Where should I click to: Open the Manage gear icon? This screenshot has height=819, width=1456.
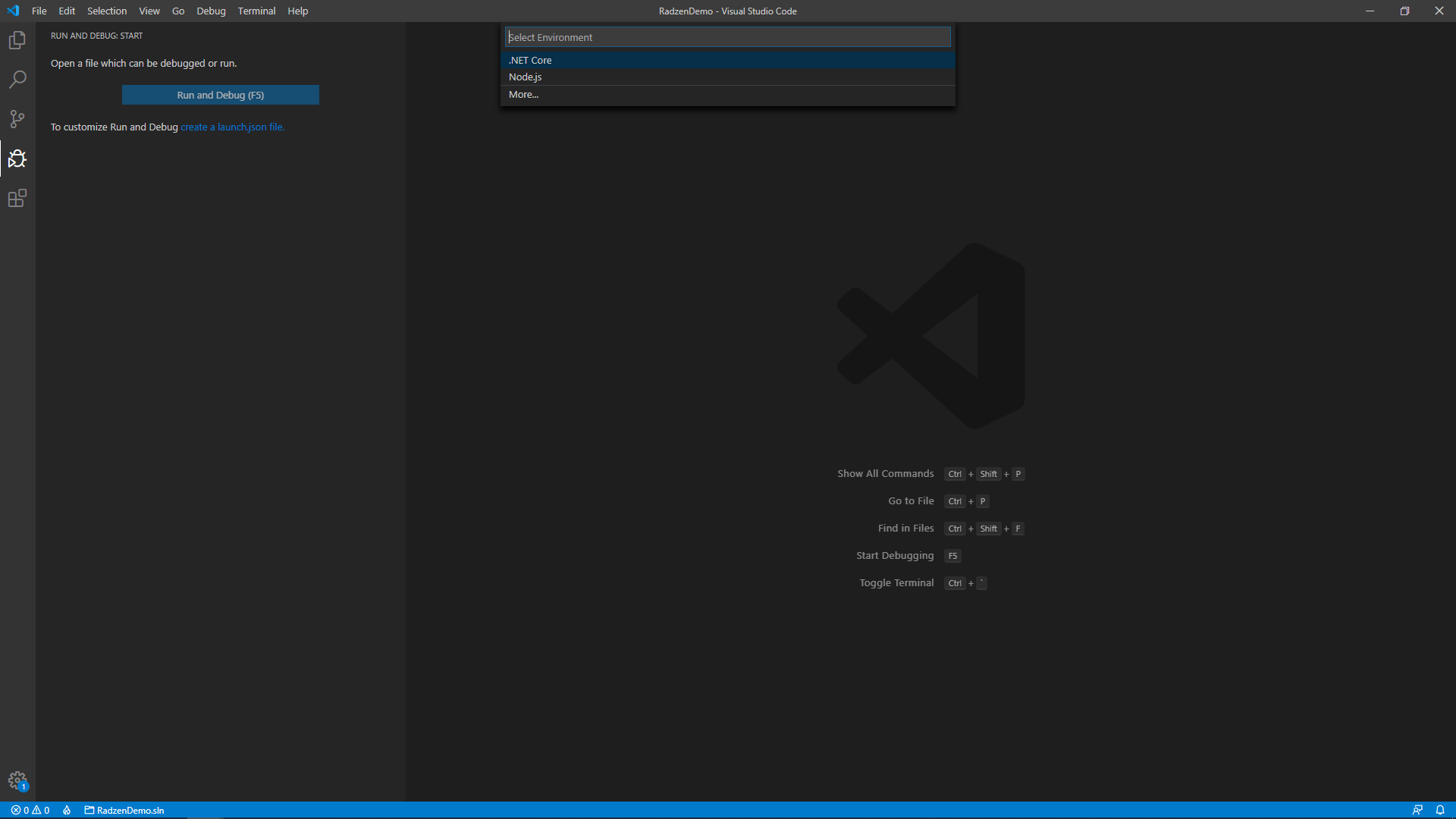17,781
